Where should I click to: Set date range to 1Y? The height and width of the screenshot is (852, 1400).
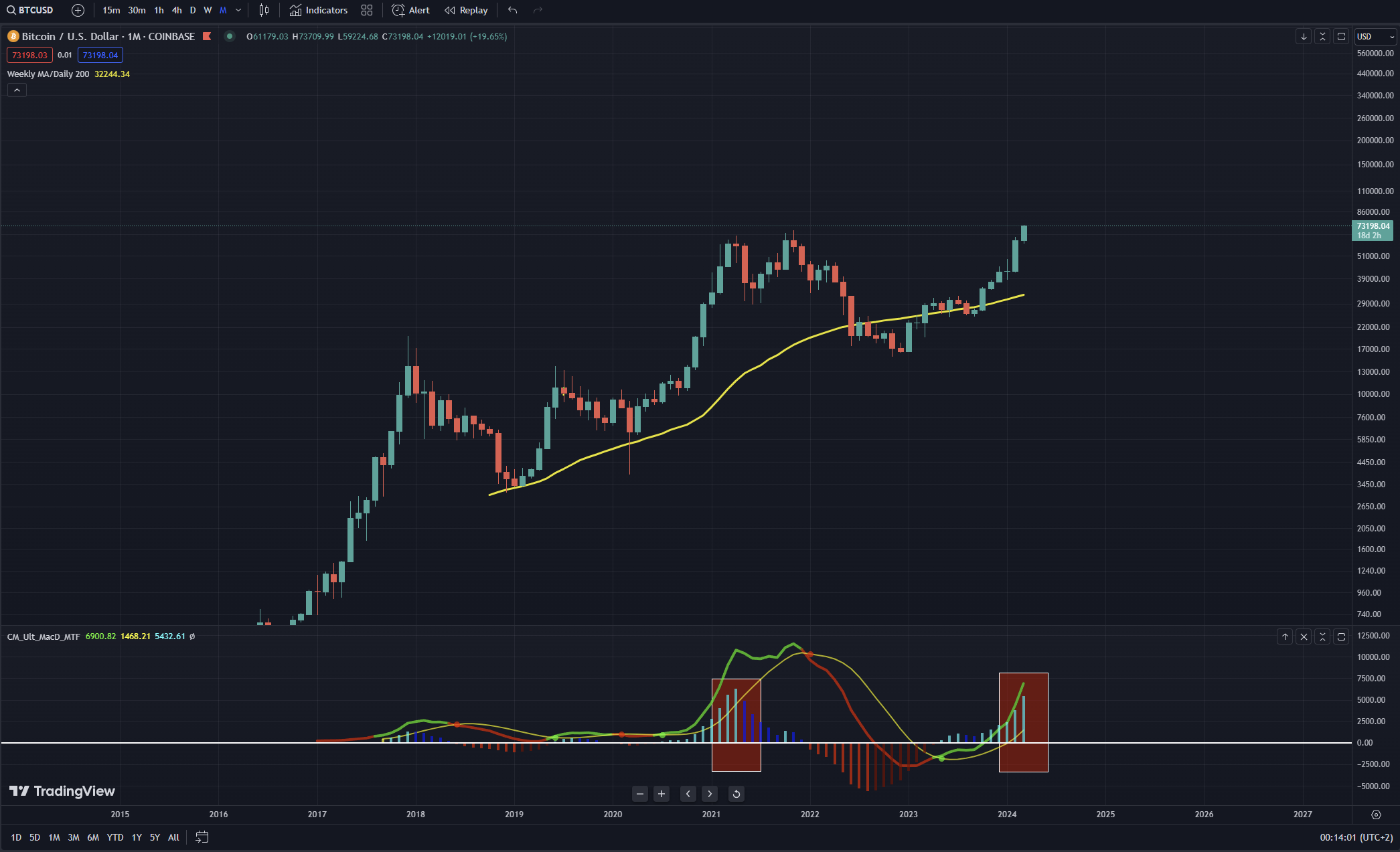coord(137,837)
